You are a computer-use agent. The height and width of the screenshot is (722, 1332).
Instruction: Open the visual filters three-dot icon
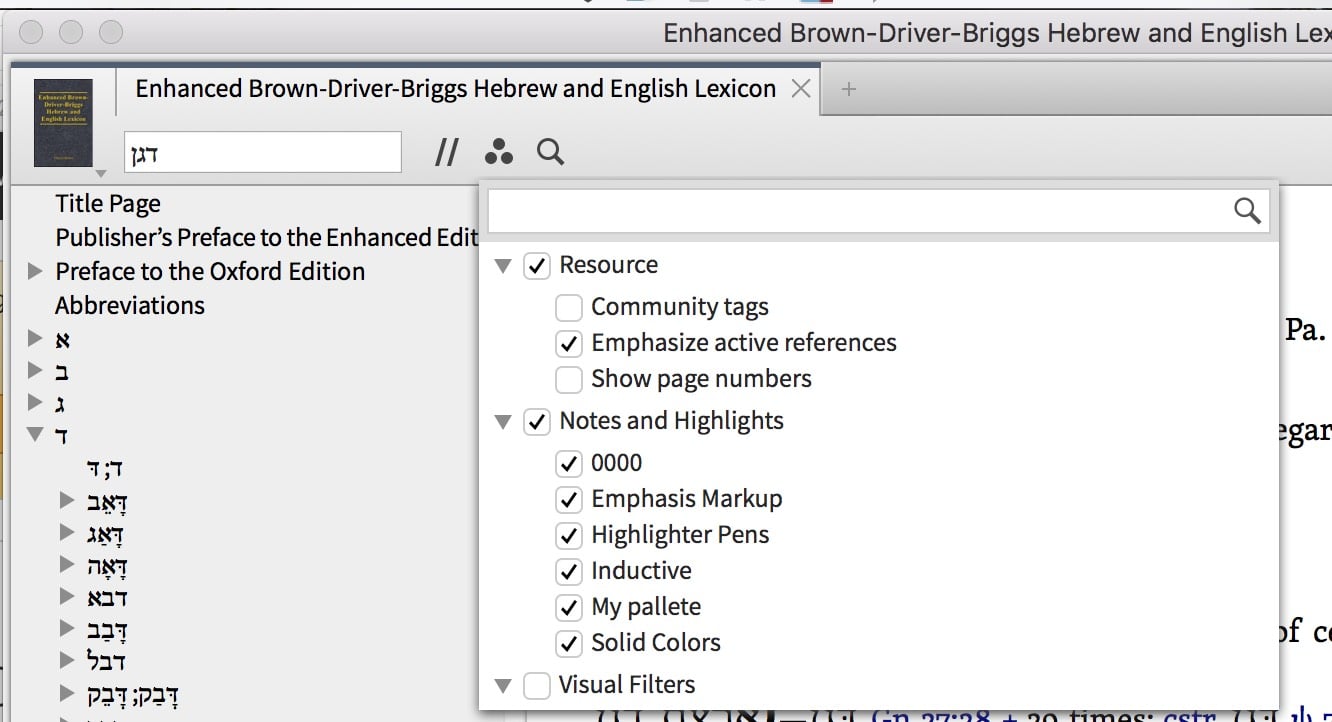tap(498, 152)
